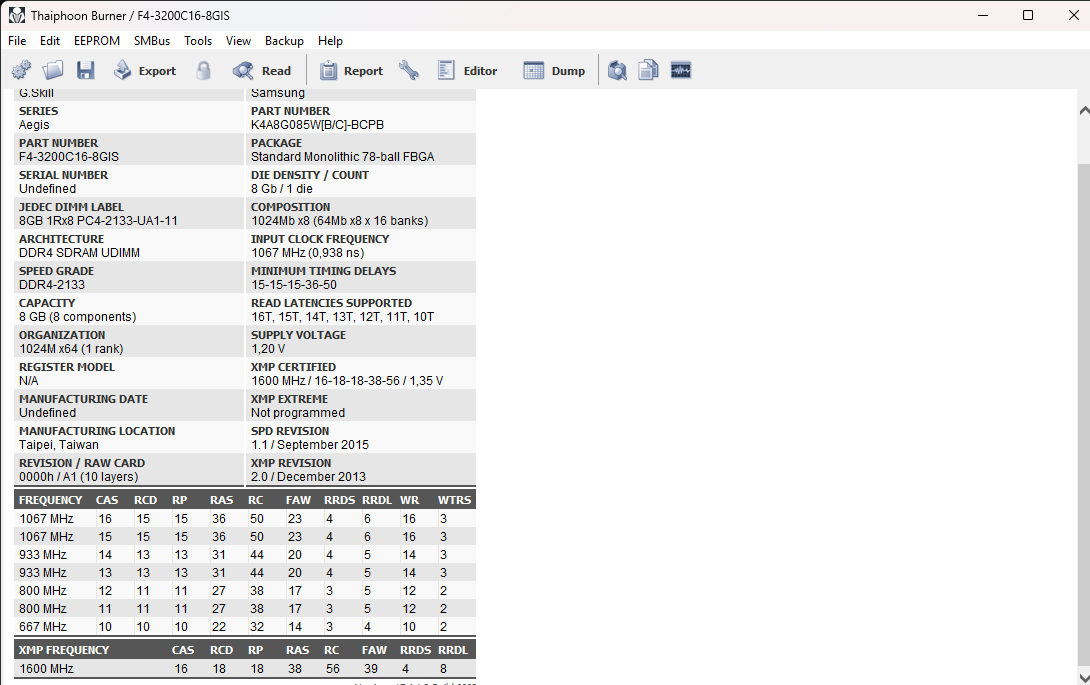
Task: Open the SPD Editor
Action: click(467, 70)
